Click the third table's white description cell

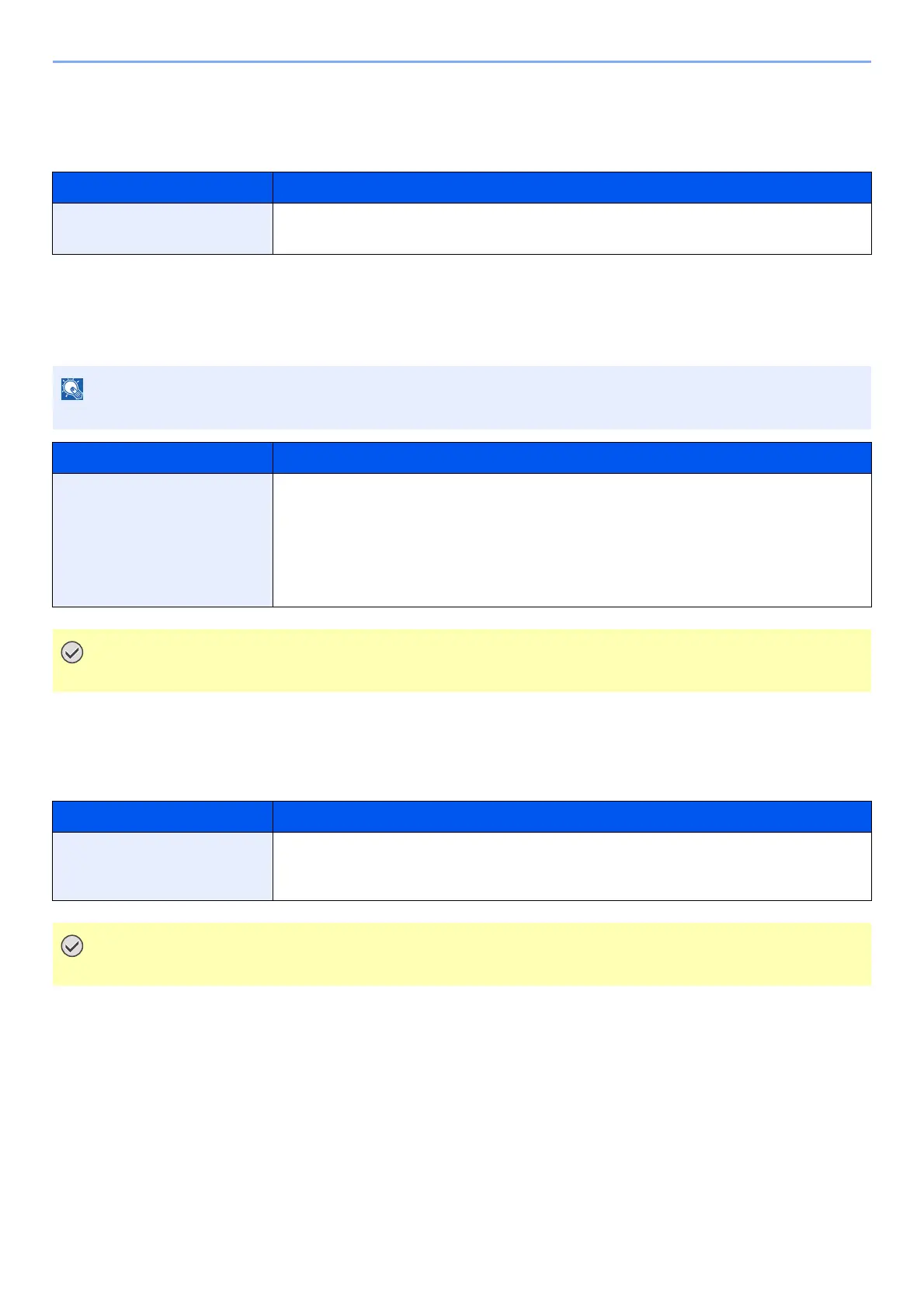(572, 866)
